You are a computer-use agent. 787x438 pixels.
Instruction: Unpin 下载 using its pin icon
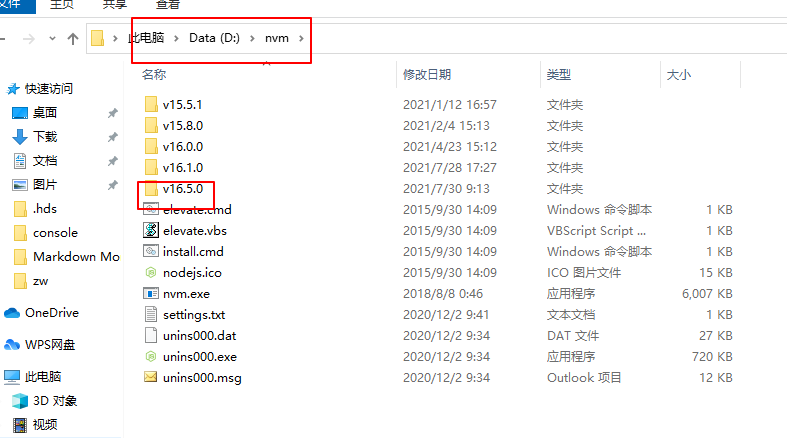pyautogui.click(x=113, y=137)
